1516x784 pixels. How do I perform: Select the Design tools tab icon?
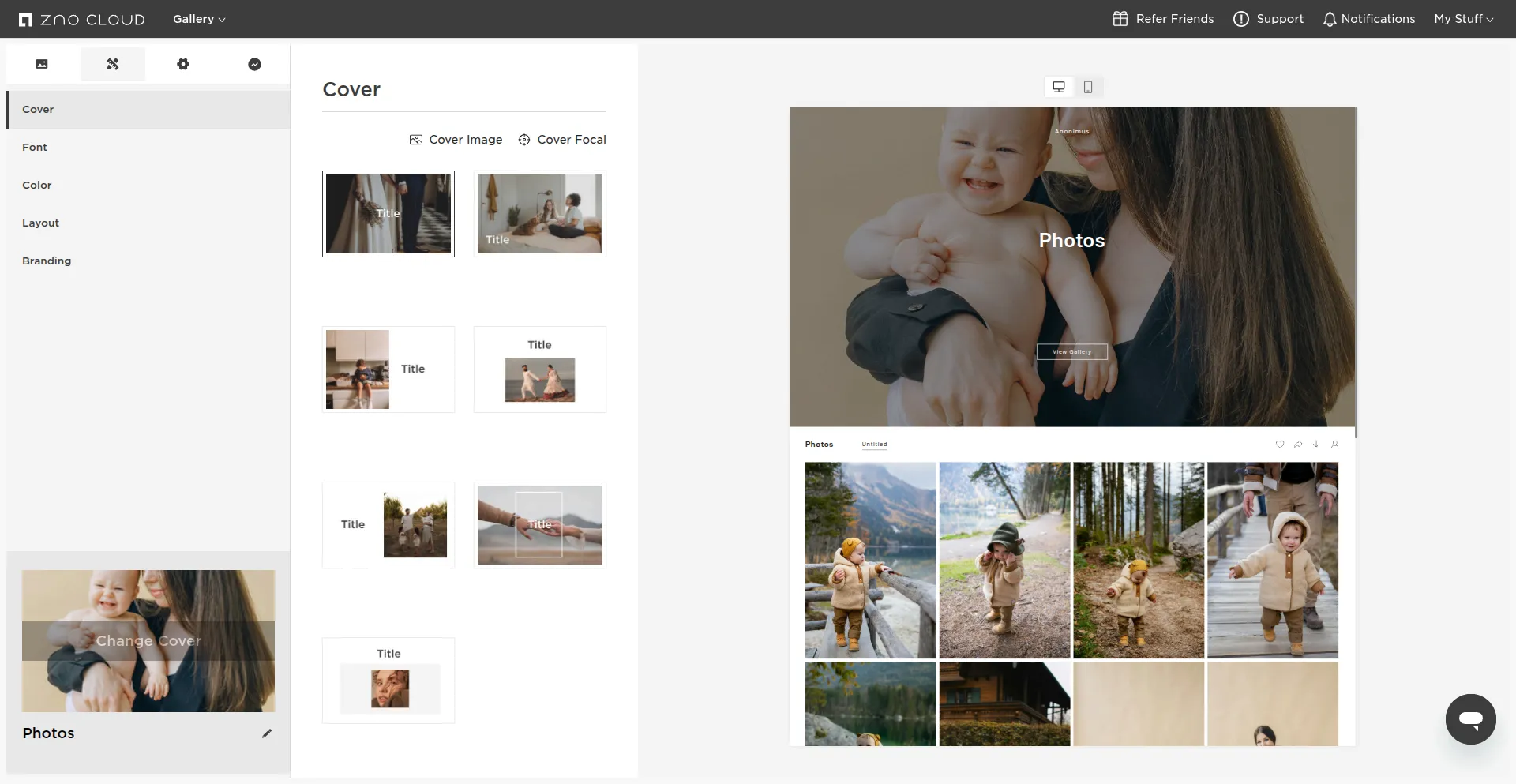(x=113, y=64)
